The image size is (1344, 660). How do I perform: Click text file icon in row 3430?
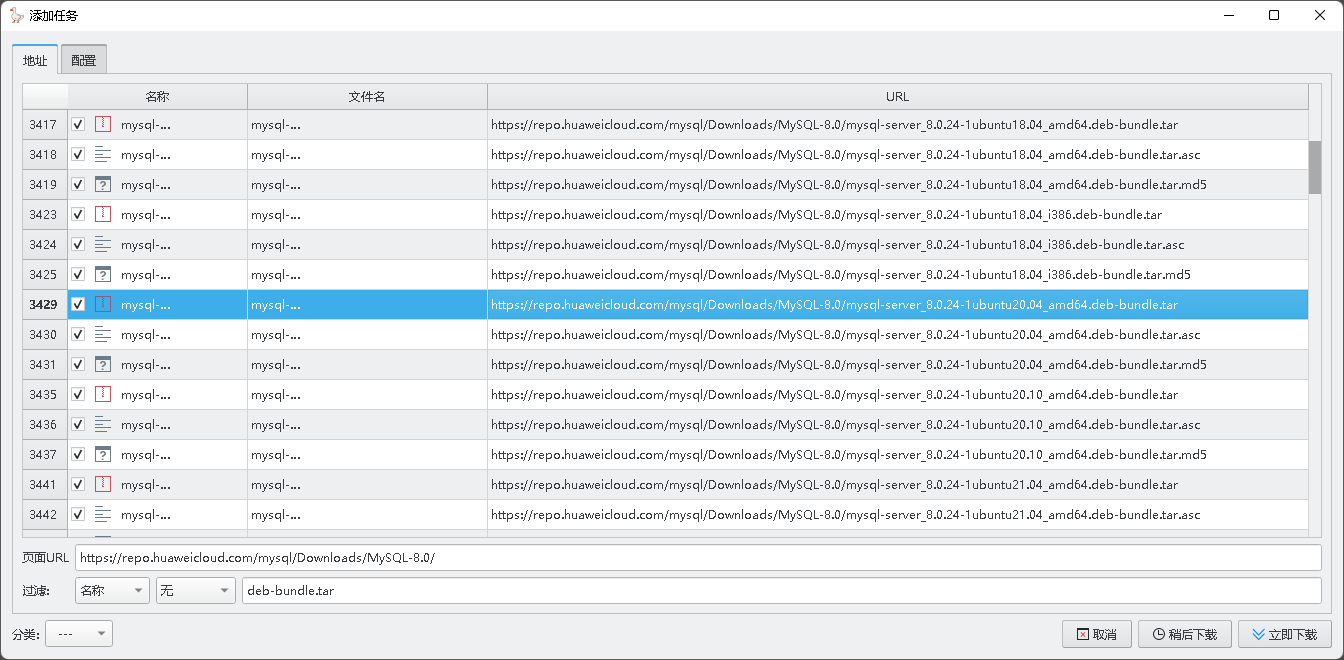(x=103, y=335)
